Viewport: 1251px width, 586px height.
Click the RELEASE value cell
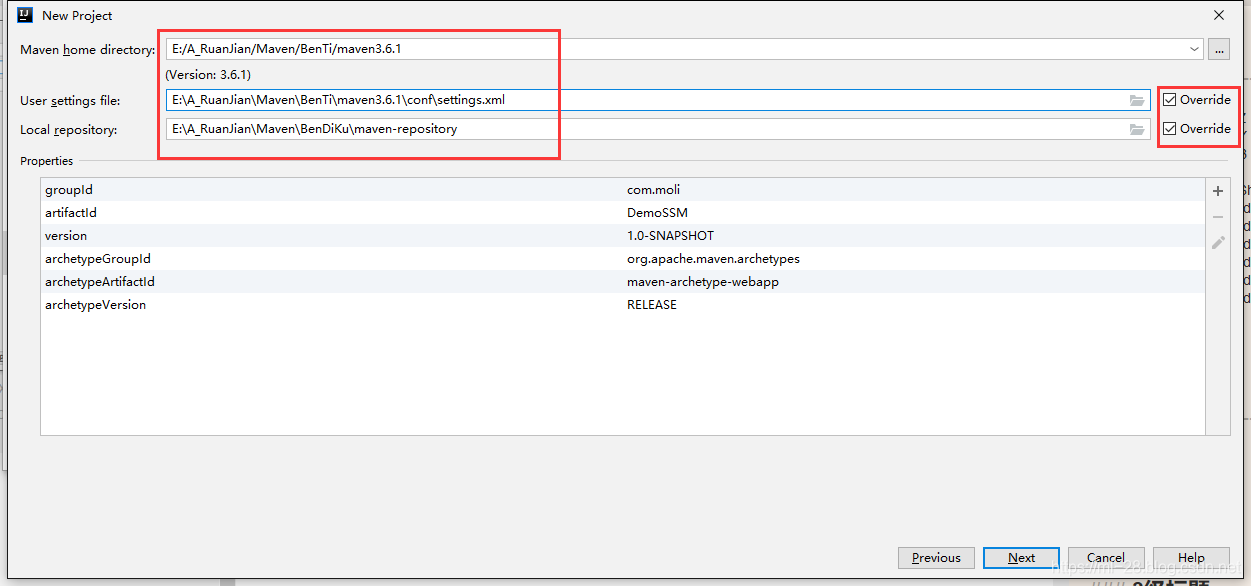click(x=652, y=305)
